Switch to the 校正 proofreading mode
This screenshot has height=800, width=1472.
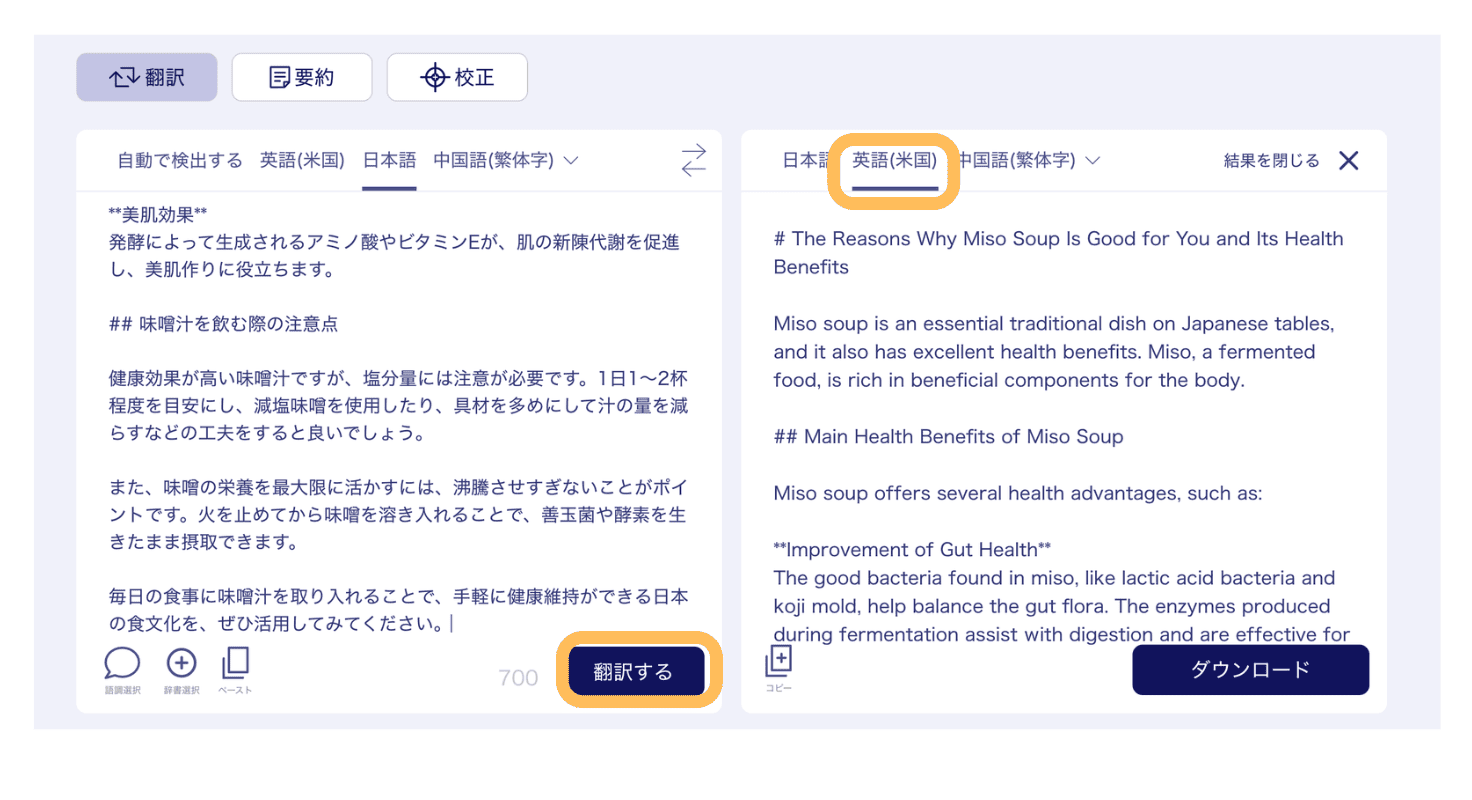(457, 77)
